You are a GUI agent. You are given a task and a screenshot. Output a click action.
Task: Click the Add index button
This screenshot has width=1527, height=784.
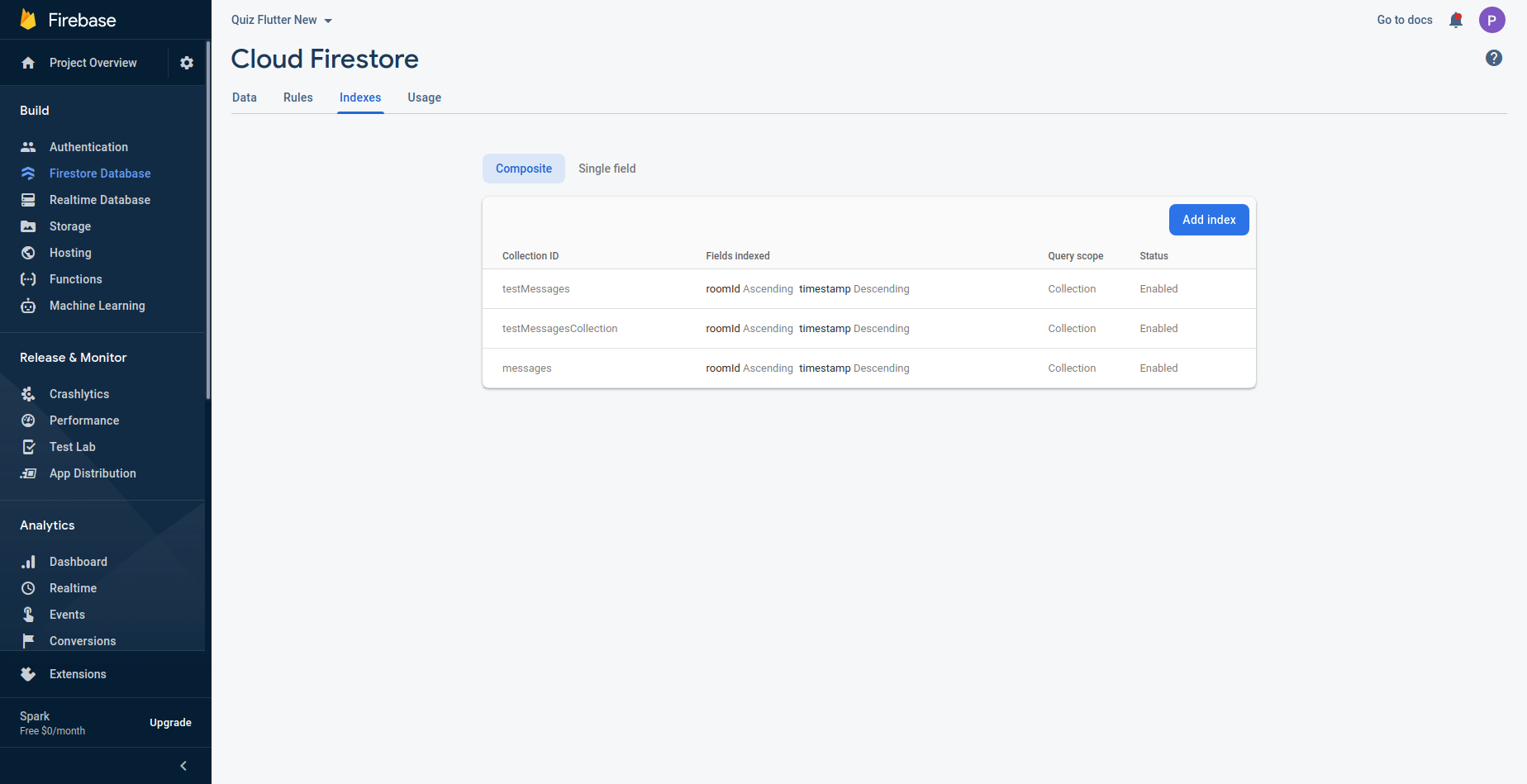[x=1209, y=220]
